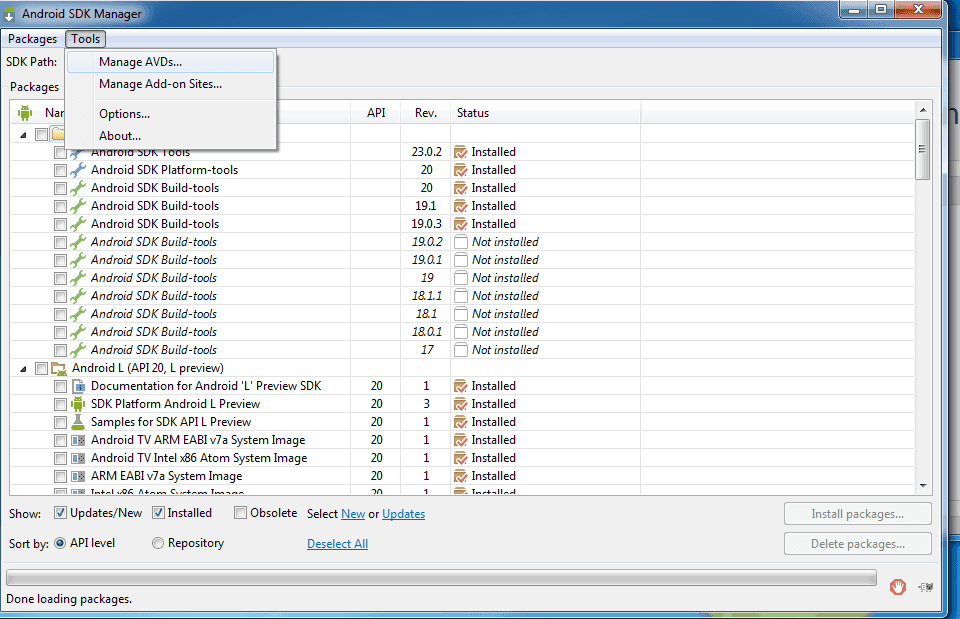Check the ARM EABI v7a System Image checkbox
Screen dimensions: 960x619
60,476
